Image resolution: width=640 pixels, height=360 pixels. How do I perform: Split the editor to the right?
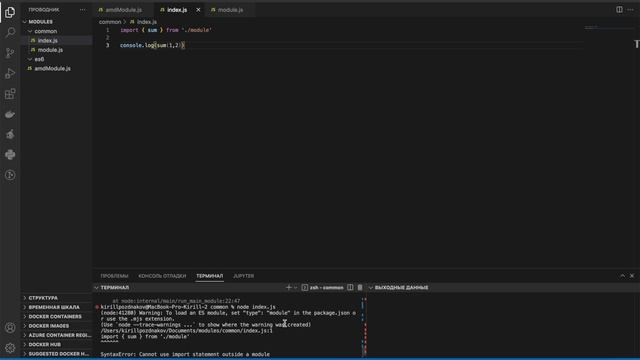(619, 9)
